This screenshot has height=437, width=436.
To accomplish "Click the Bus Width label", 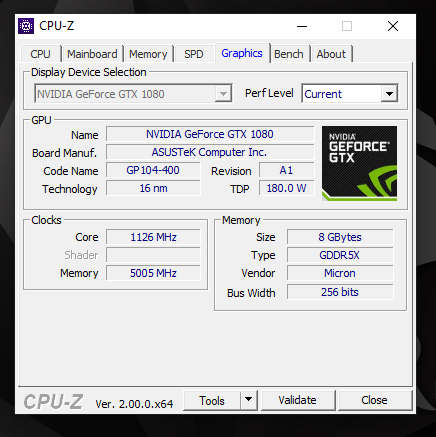I will [251, 293].
